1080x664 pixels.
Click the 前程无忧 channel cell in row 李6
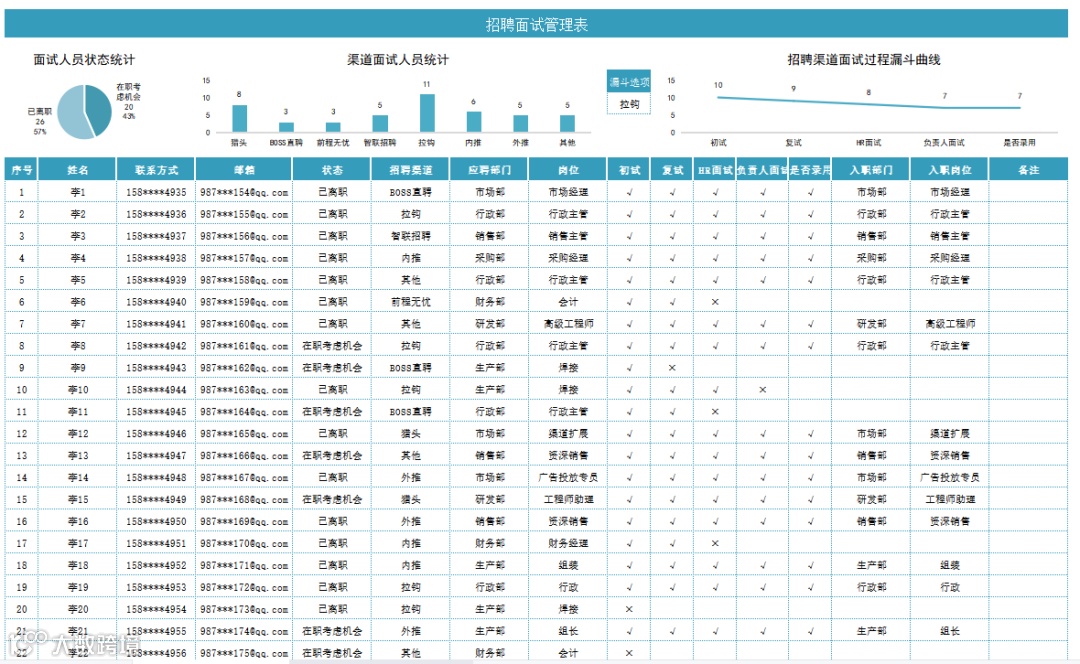point(411,302)
